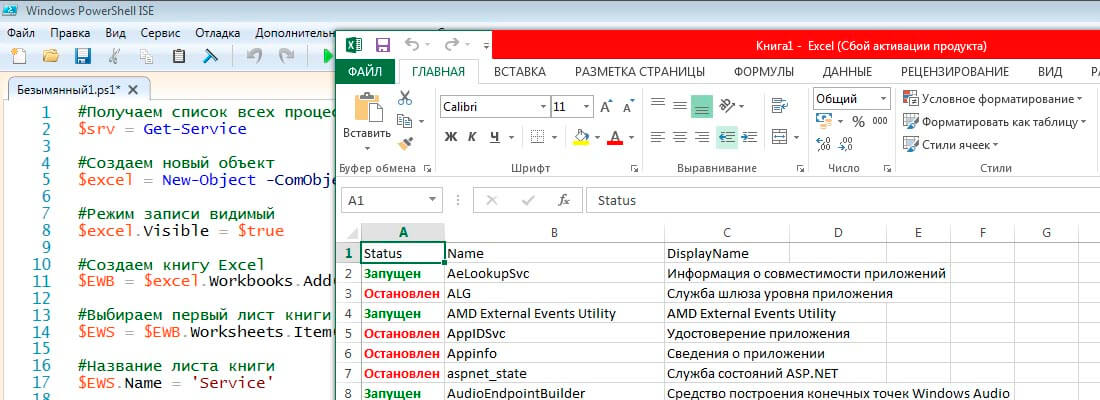The height and width of the screenshot is (400, 1100).
Task: Open the Сервис menu in PowerShell ISE
Action: pyautogui.click(x=160, y=33)
